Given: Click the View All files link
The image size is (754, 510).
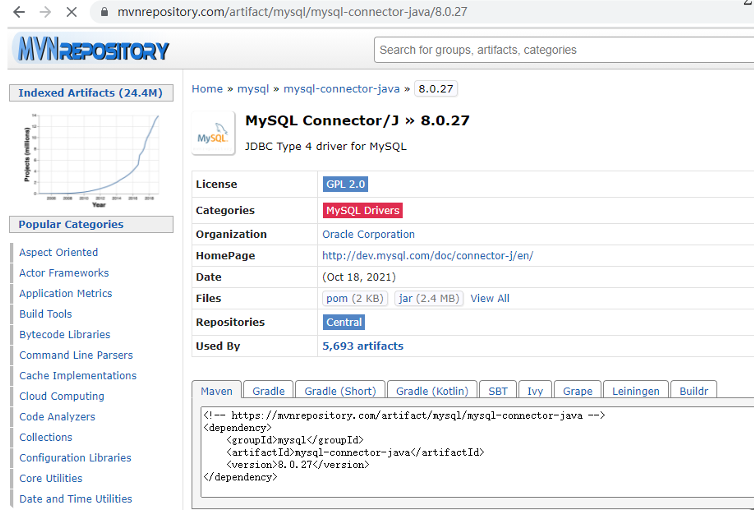Looking at the screenshot, I should pyautogui.click(x=490, y=299).
